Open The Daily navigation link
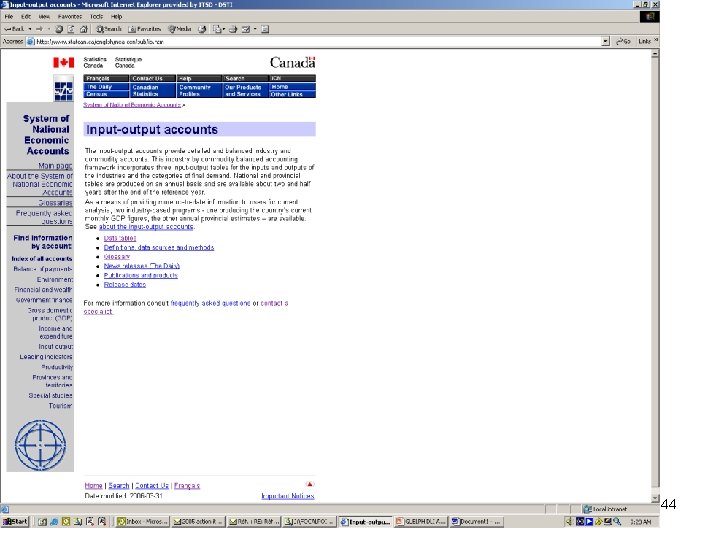Image resolution: width=720 pixels, height=540 pixels. (106, 87)
